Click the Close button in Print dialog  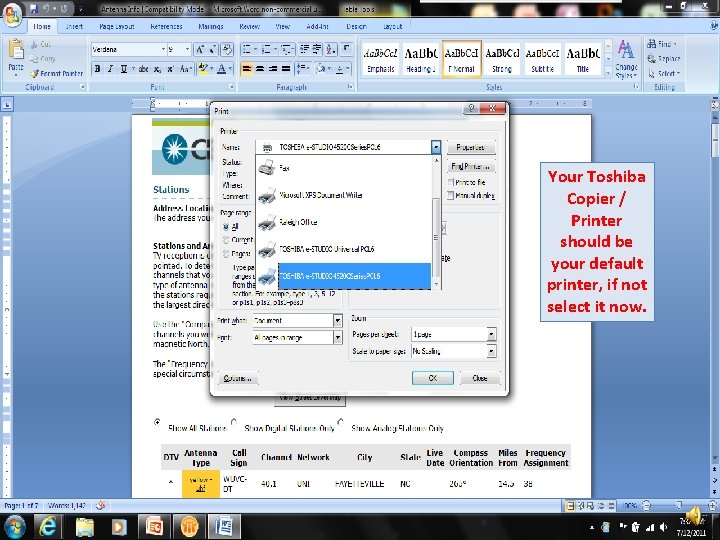[x=480, y=378]
